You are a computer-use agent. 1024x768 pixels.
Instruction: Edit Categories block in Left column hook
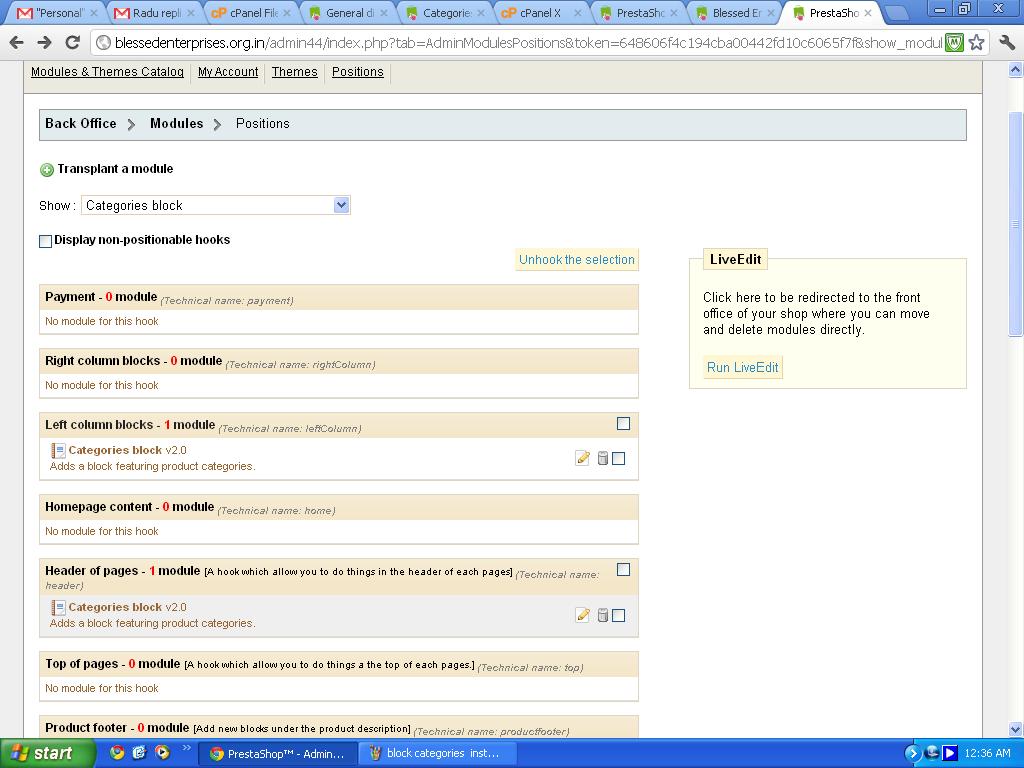(x=583, y=458)
